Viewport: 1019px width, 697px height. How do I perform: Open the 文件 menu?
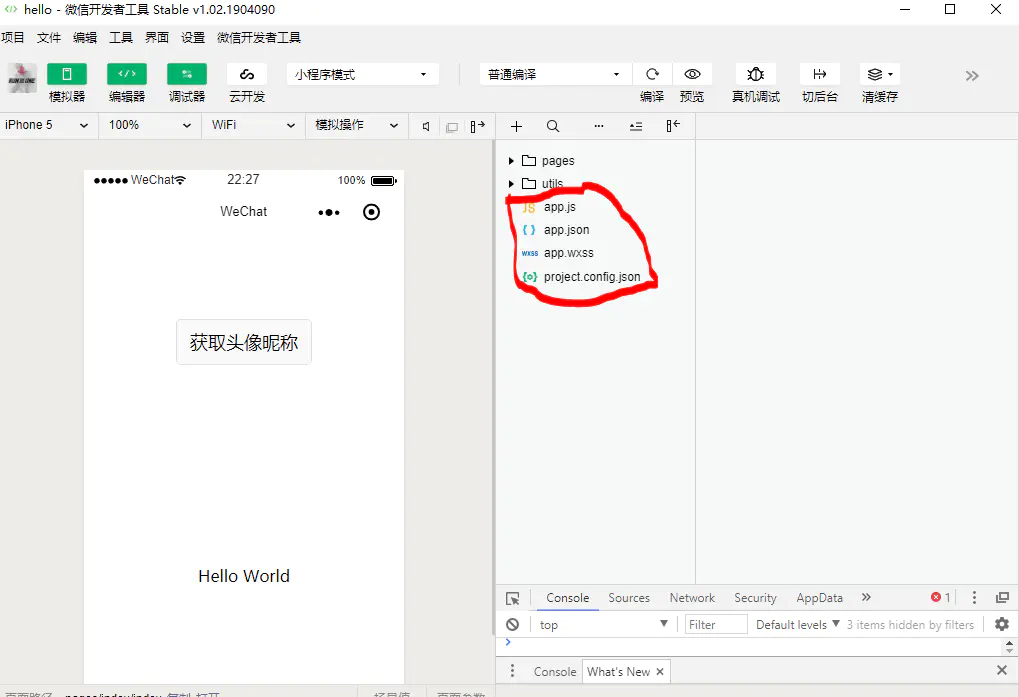[49, 38]
